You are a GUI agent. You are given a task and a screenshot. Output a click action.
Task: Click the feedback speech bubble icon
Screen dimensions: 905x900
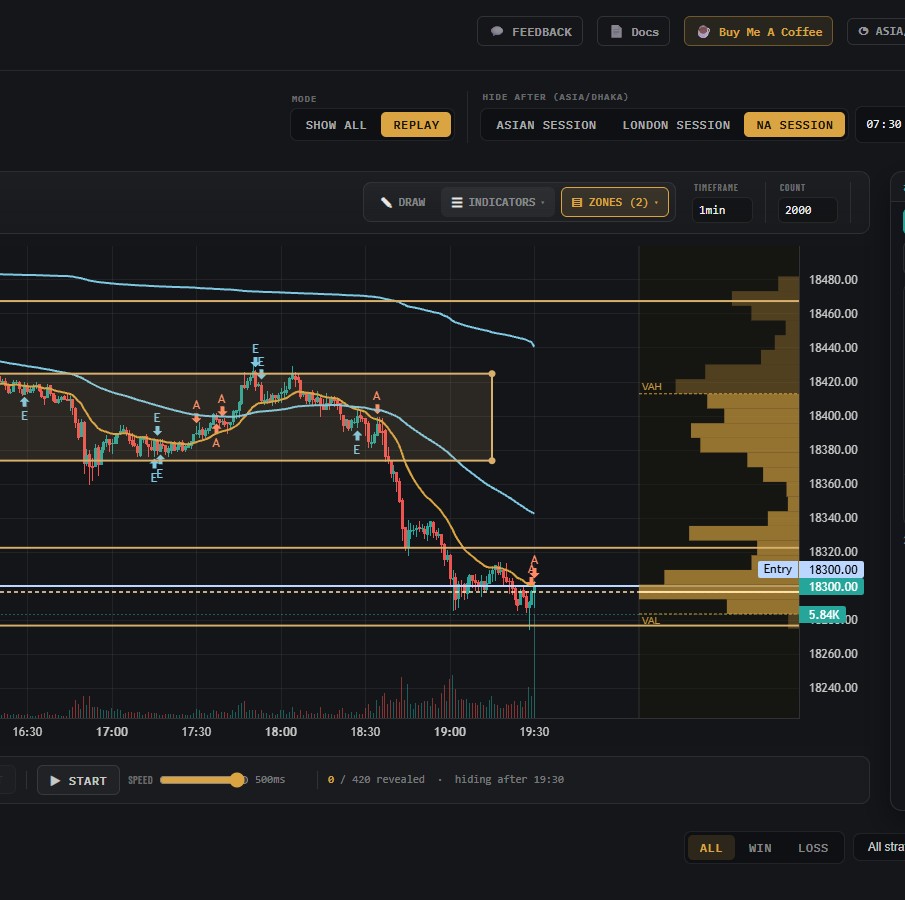click(x=496, y=32)
